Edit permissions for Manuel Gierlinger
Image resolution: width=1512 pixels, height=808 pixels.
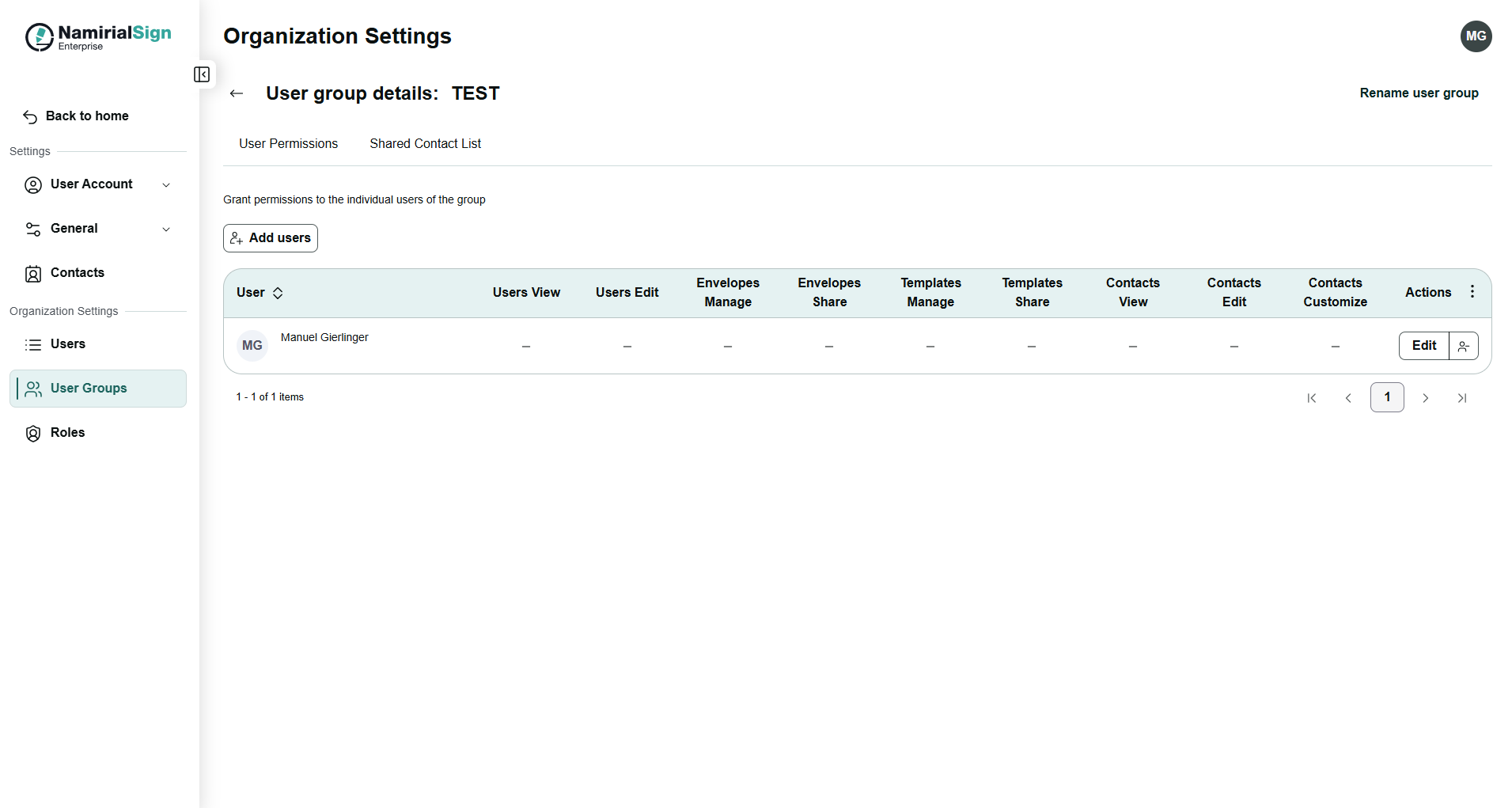(1423, 346)
